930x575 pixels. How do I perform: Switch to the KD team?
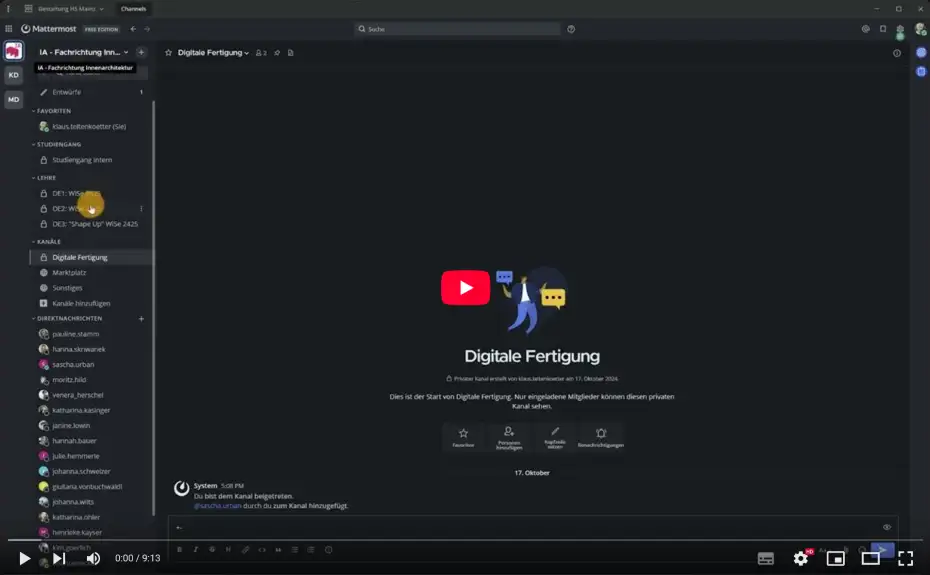(14, 75)
